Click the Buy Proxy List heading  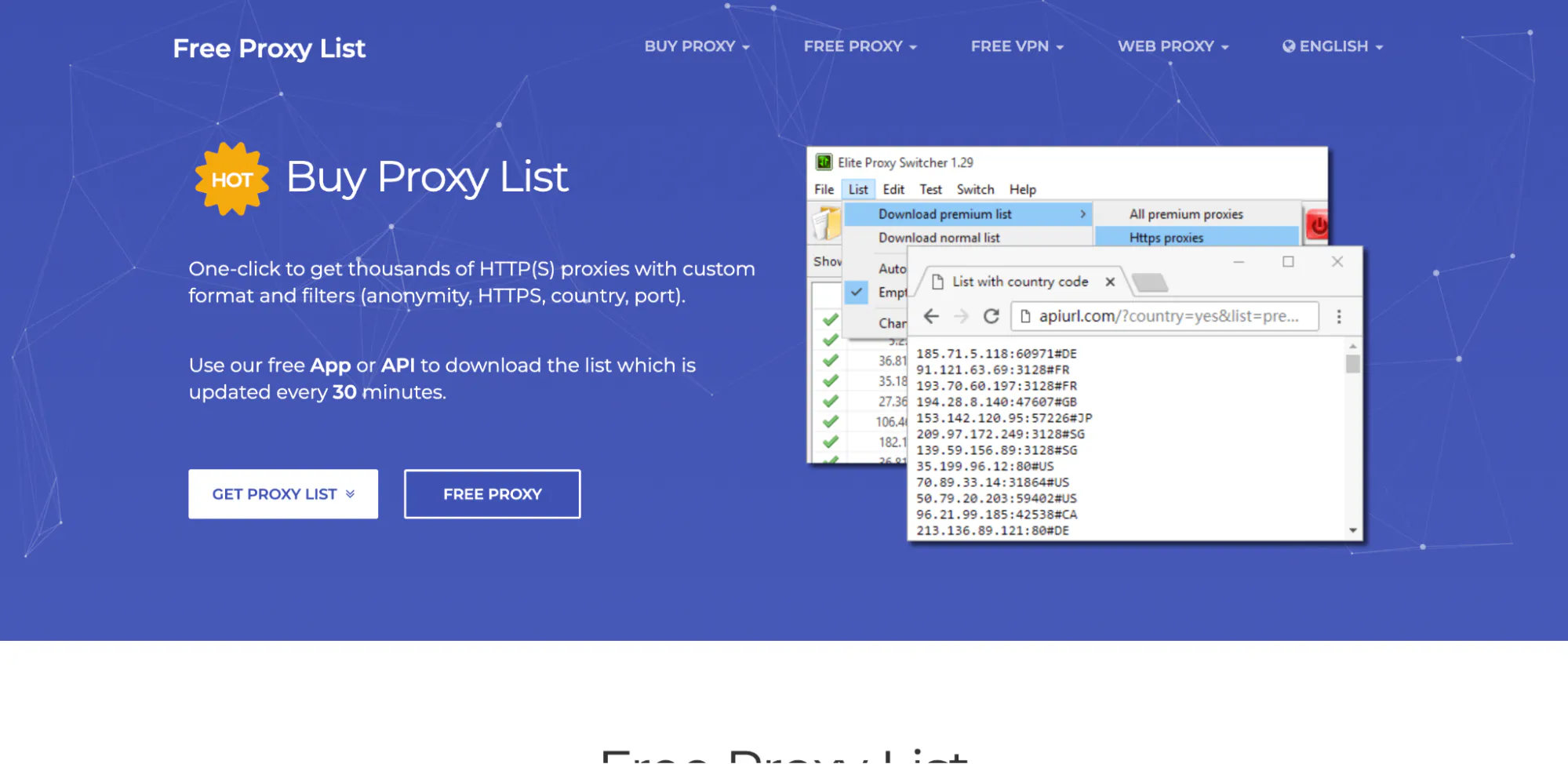[427, 177]
